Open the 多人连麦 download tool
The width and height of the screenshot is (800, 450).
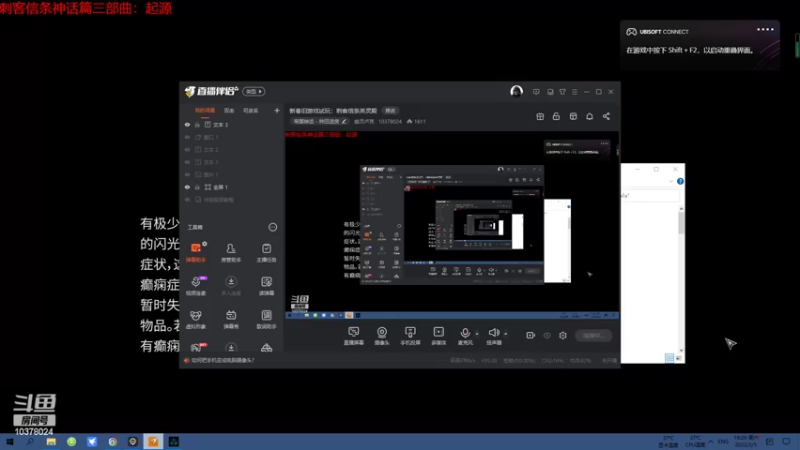(x=231, y=285)
